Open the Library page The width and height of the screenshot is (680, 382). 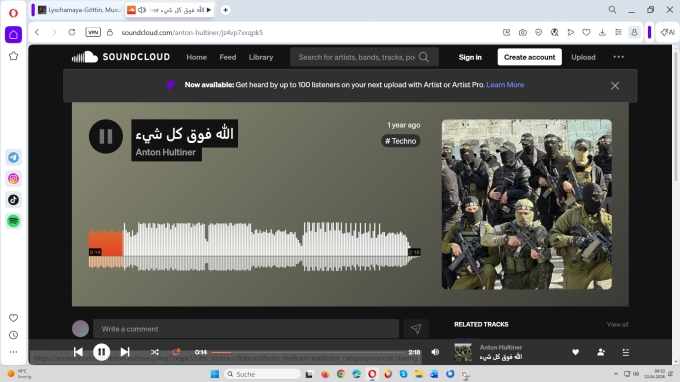(261, 57)
